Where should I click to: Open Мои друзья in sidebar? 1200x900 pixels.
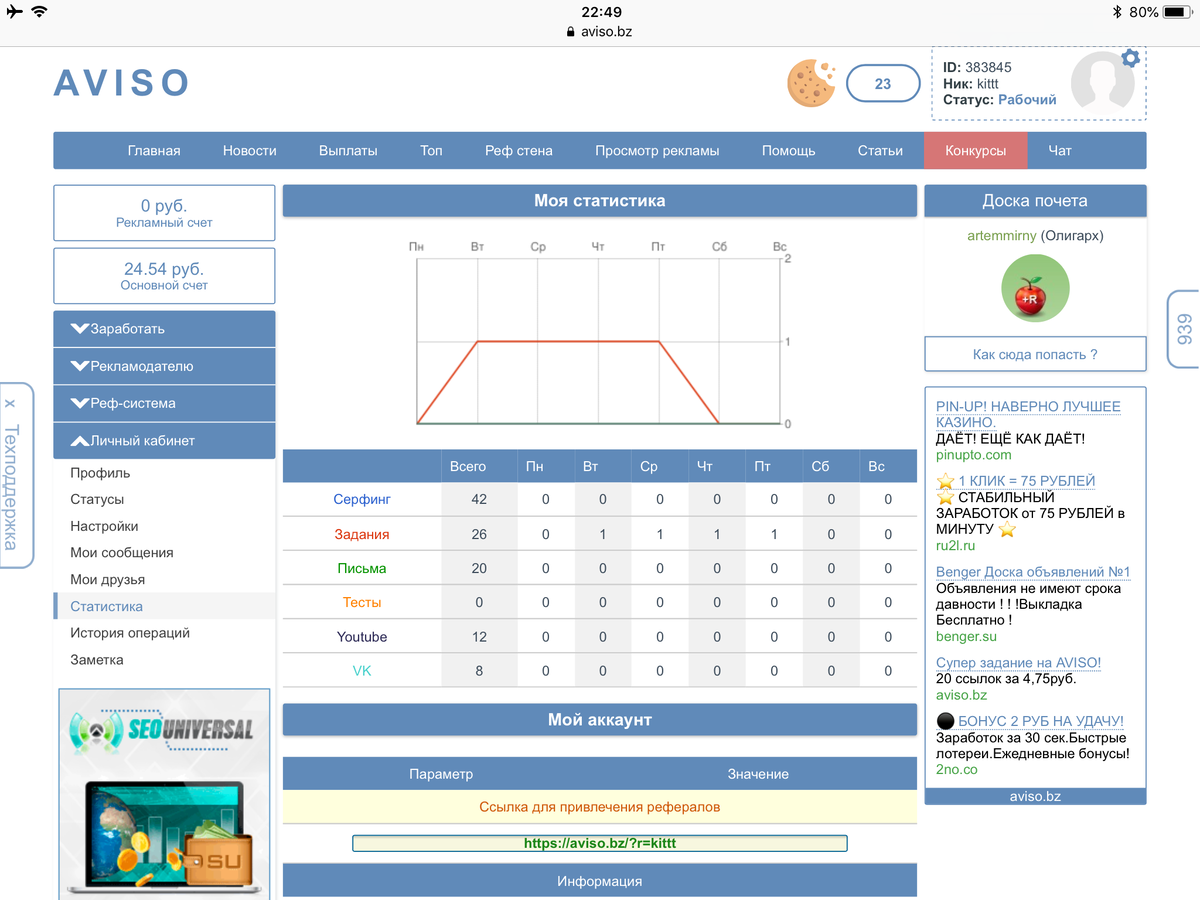coord(108,579)
